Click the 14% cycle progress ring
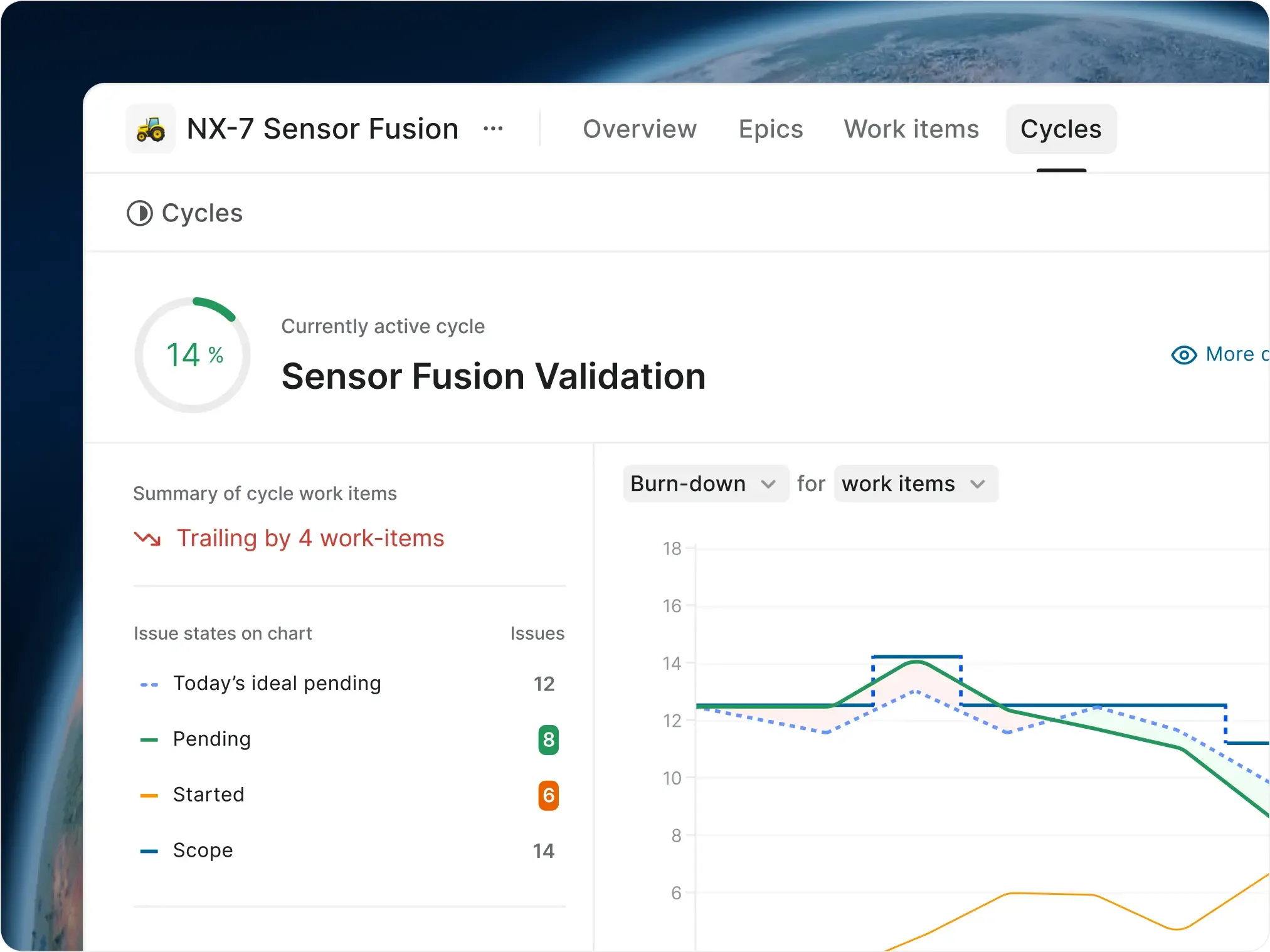Image resolution: width=1270 pixels, height=952 pixels. (x=193, y=355)
